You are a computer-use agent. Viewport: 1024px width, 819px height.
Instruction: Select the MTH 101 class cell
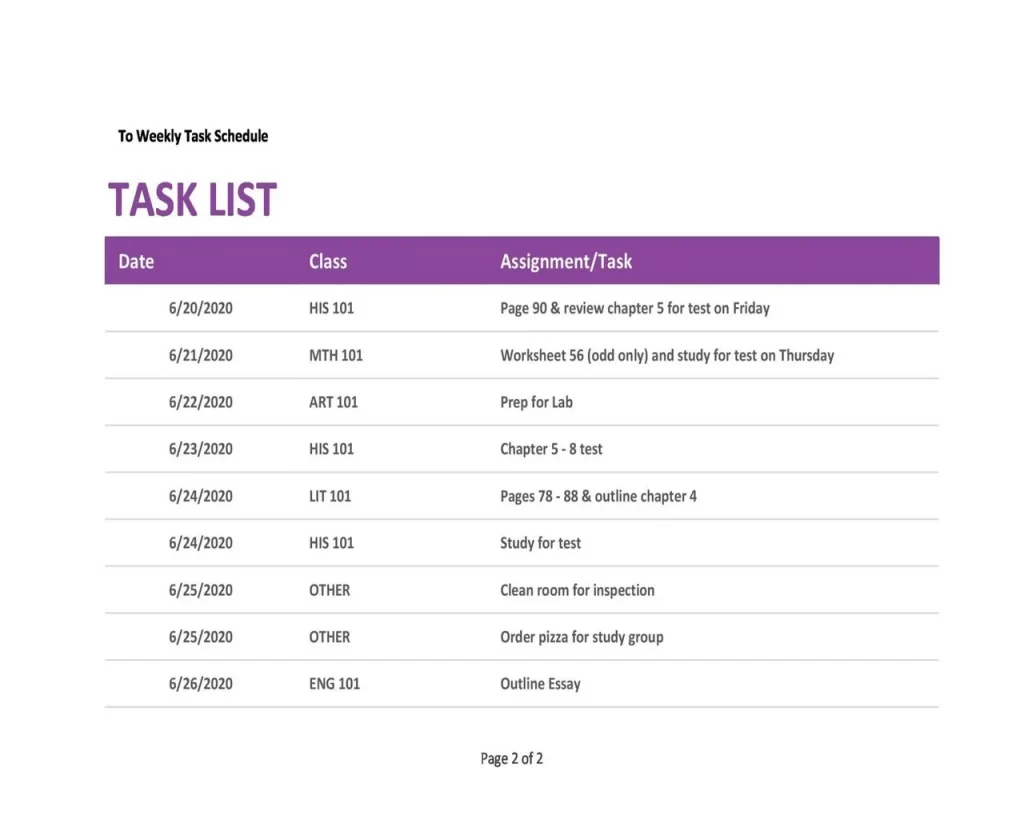(336, 355)
